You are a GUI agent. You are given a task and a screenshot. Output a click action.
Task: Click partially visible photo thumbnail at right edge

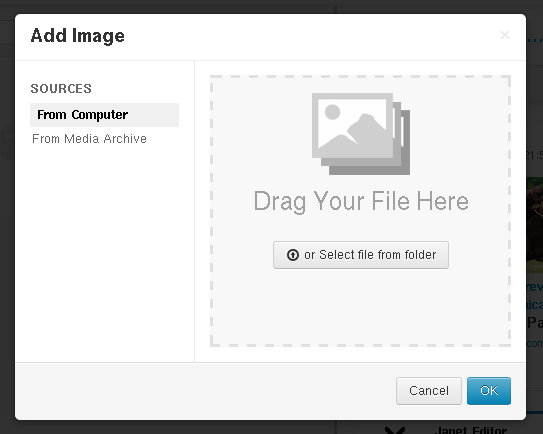[534, 225]
